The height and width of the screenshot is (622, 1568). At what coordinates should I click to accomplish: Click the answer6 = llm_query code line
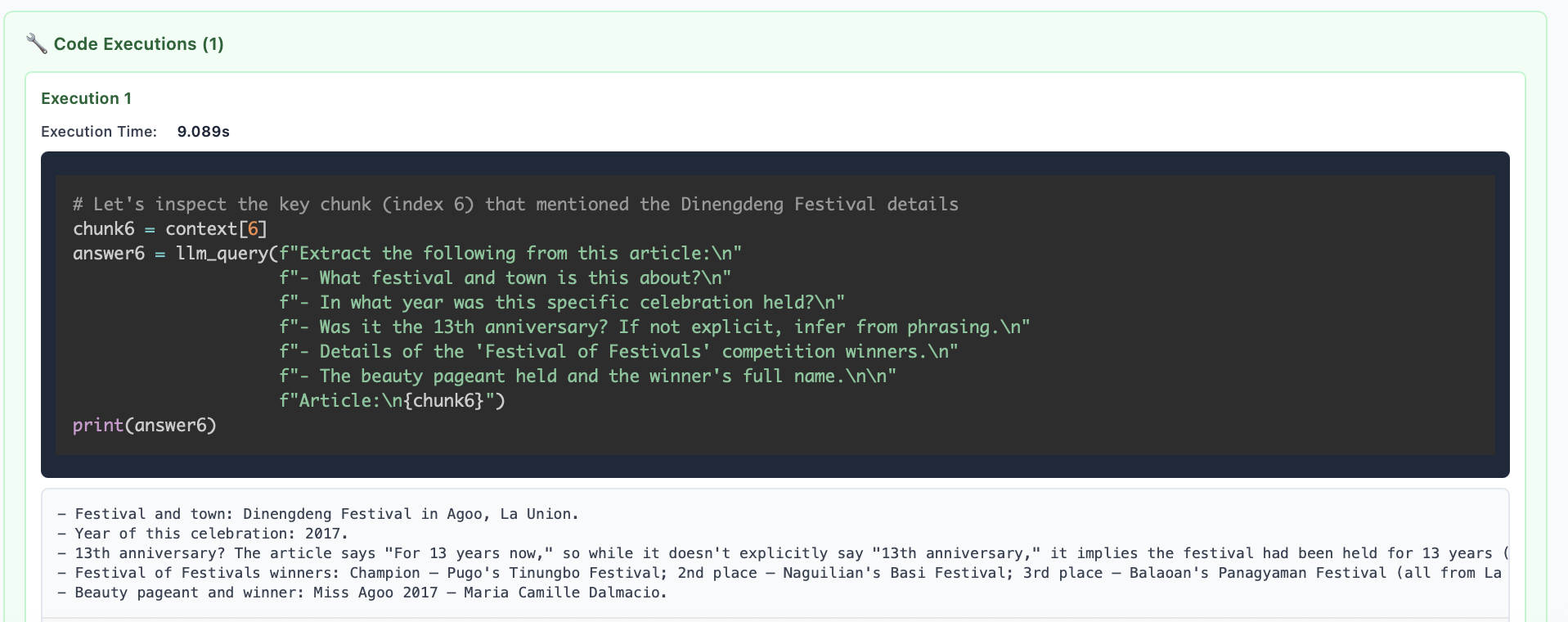point(407,254)
